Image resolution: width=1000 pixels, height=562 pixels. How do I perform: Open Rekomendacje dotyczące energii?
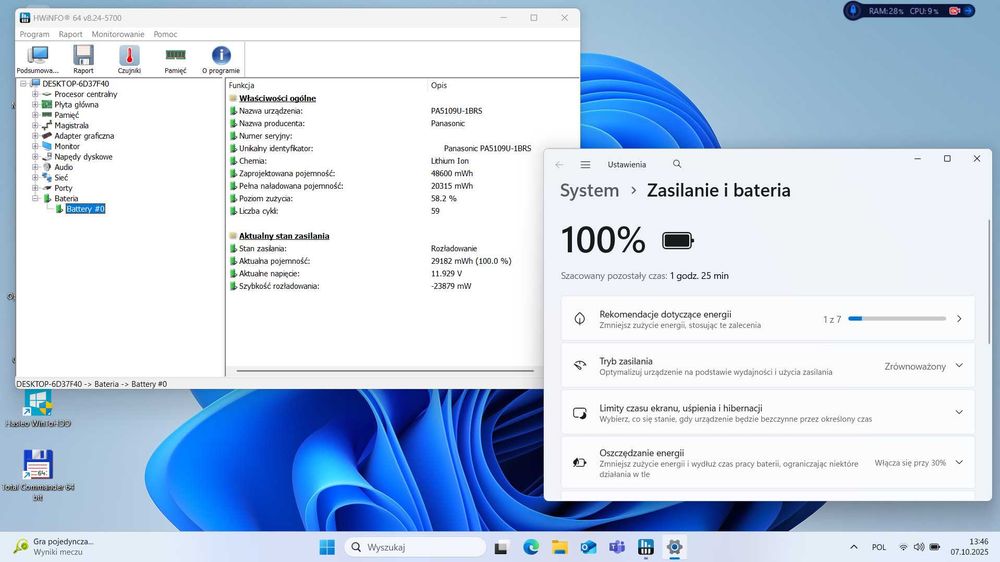click(768, 319)
